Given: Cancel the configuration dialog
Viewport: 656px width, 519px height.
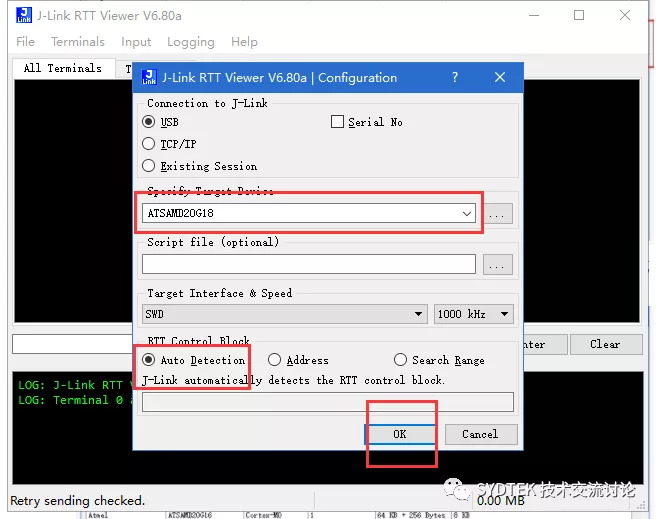Looking at the screenshot, I should click(481, 434).
